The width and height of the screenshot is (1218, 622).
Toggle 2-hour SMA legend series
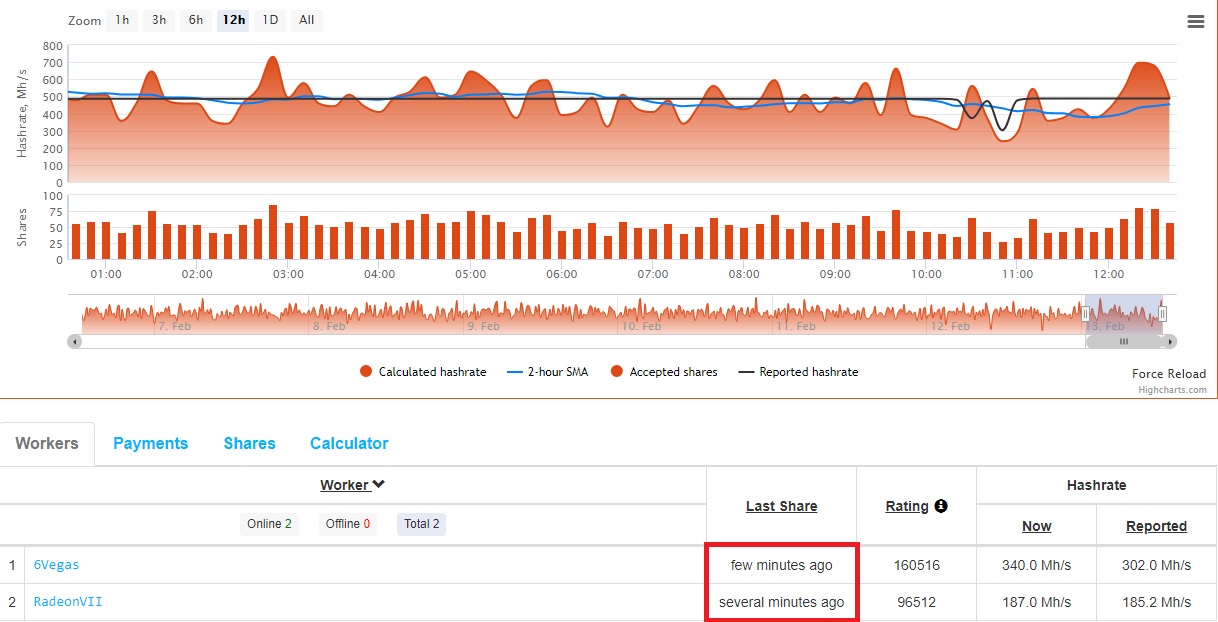pyautogui.click(x=547, y=372)
